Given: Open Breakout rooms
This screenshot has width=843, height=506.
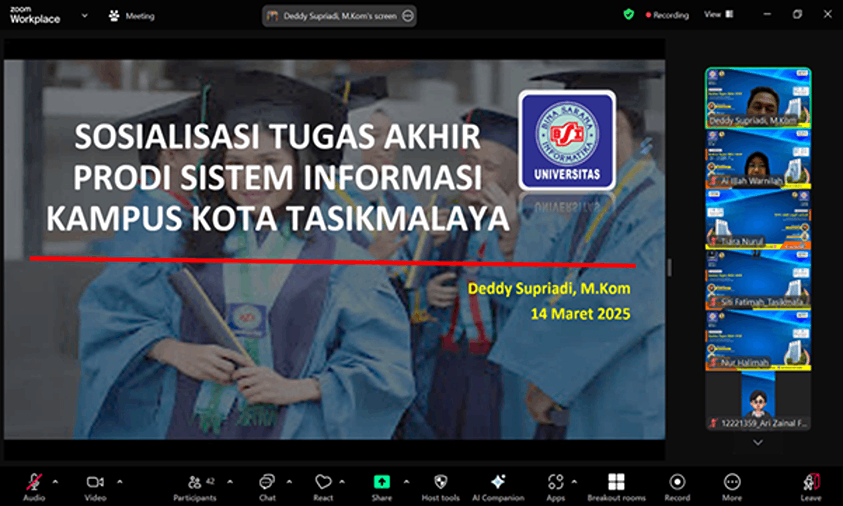Looking at the screenshot, I should (616, 482).
